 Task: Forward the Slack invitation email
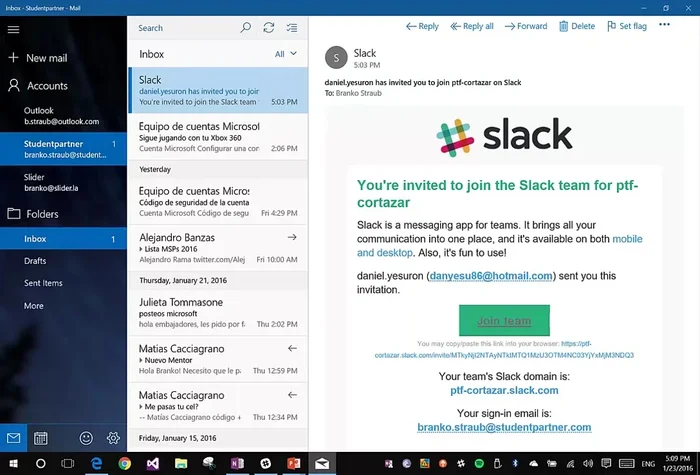click(525, 26)
